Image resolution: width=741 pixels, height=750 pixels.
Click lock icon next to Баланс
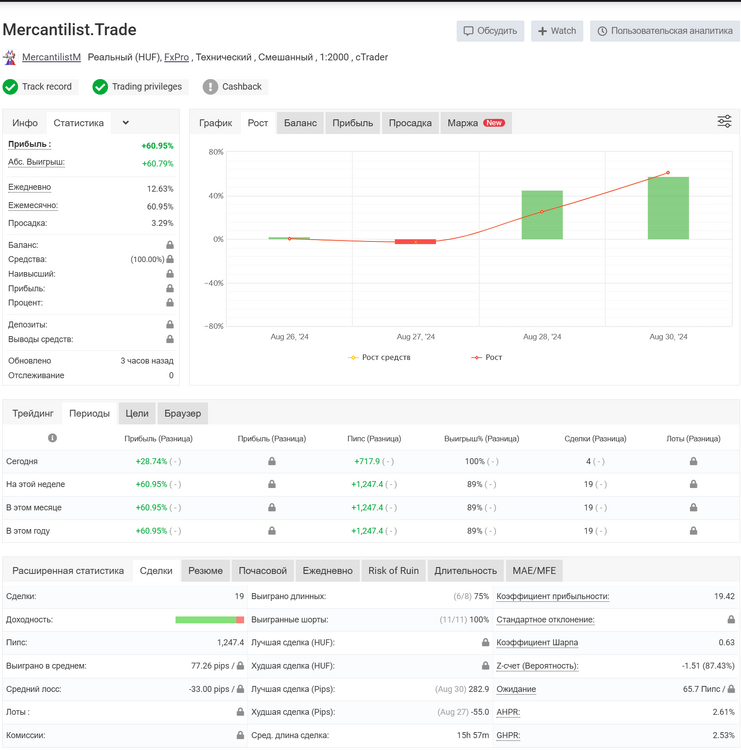click(170, 245)
